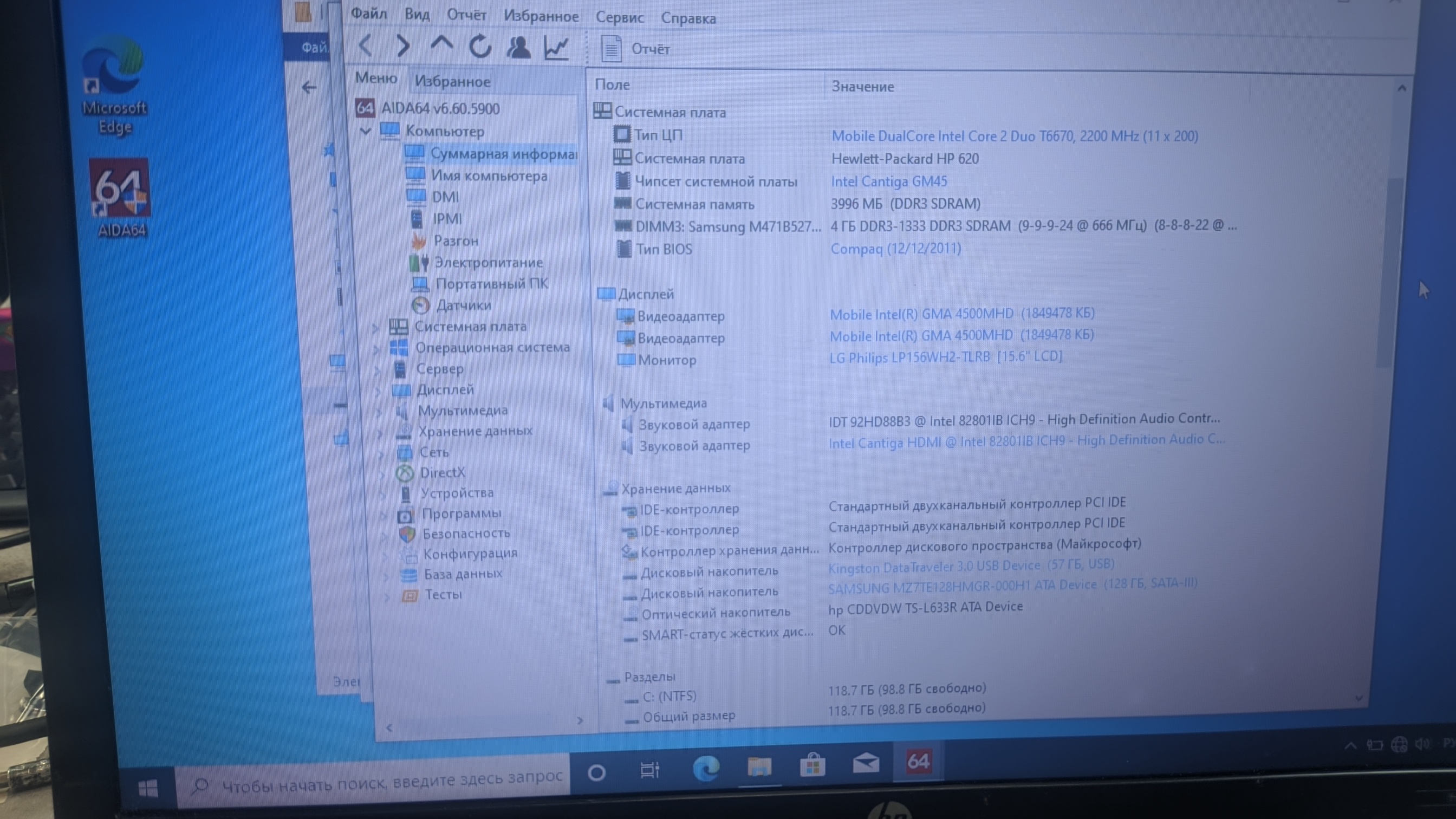Select AIDA64 v6.60.5900 root tree node

point(440,108)
